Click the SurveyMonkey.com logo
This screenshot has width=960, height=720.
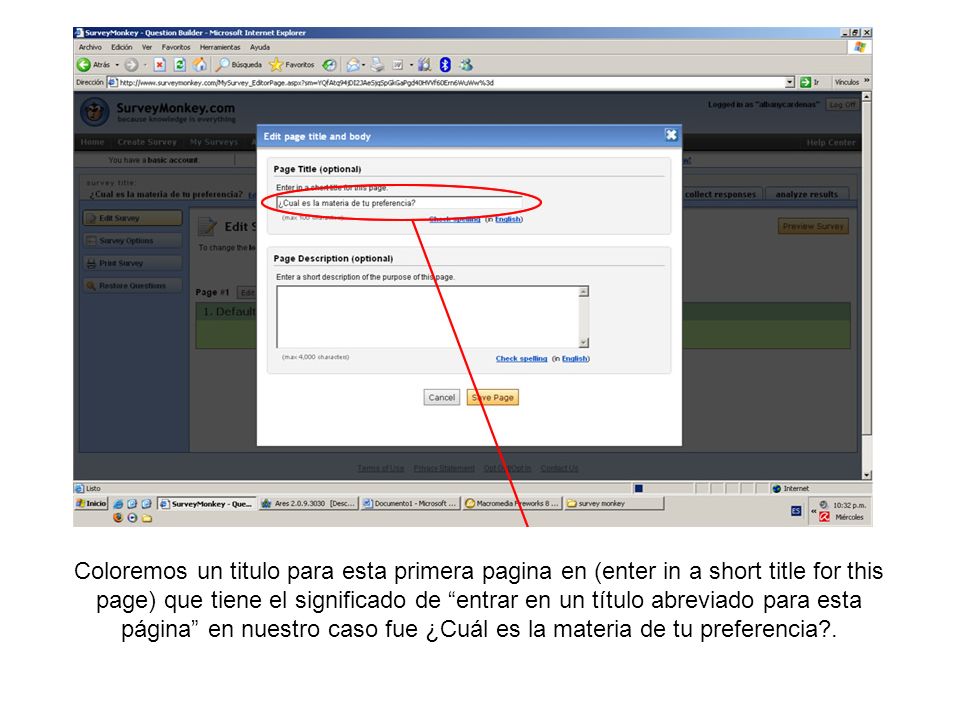coord(159,111)
